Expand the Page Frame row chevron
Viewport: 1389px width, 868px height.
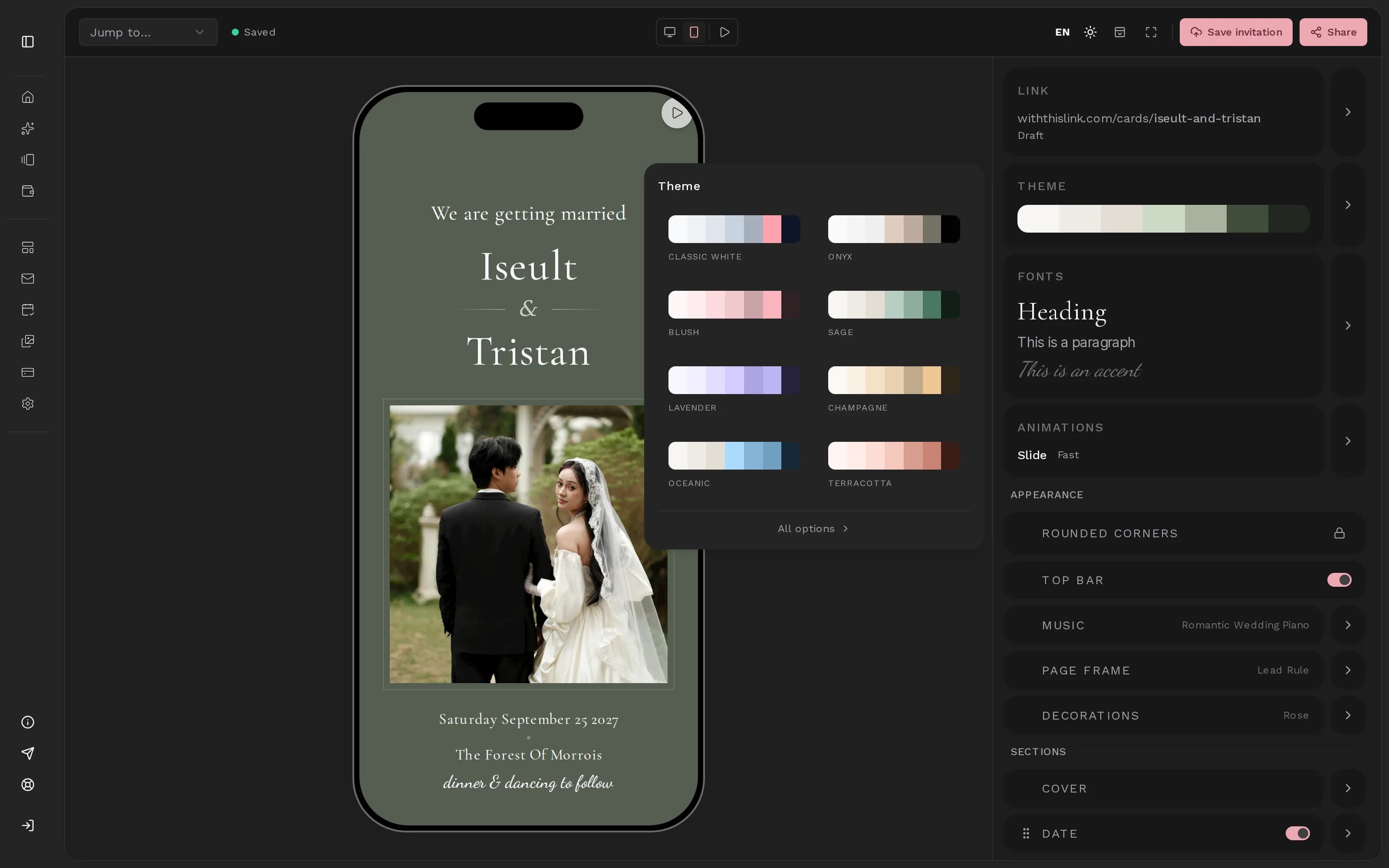click(1348, 670)
